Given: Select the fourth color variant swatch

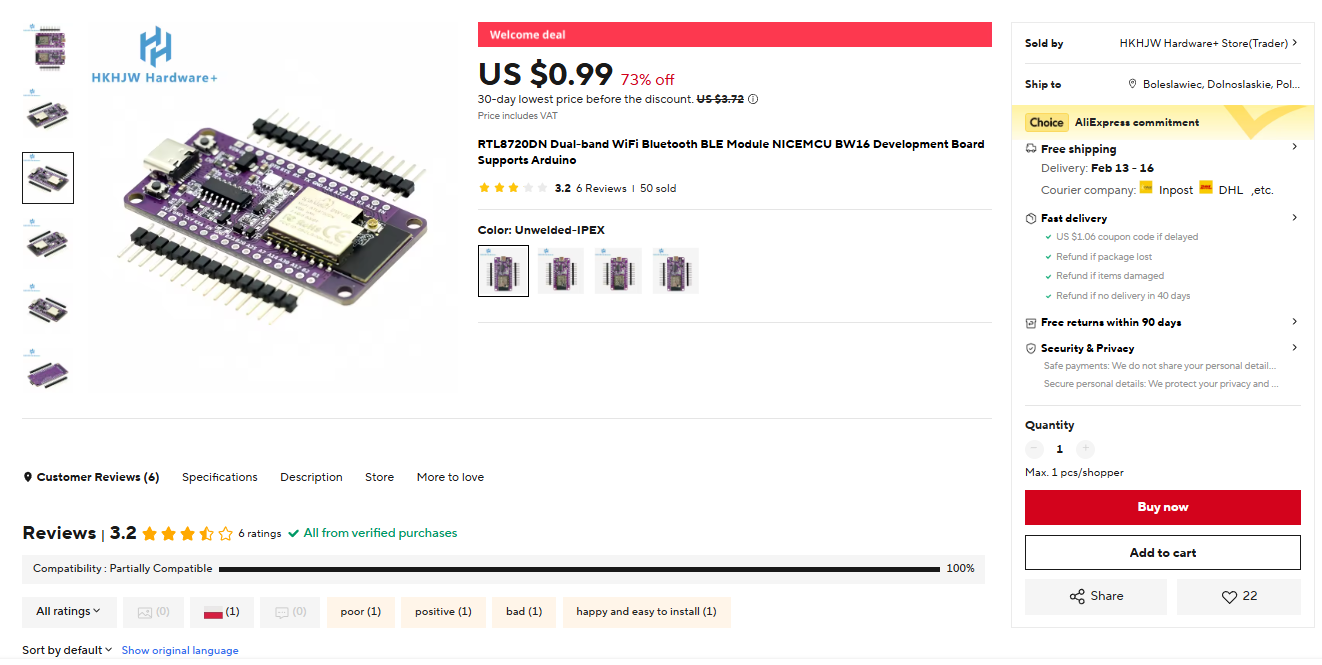Looking at the screenshot, I should click(x=676, y=271).
